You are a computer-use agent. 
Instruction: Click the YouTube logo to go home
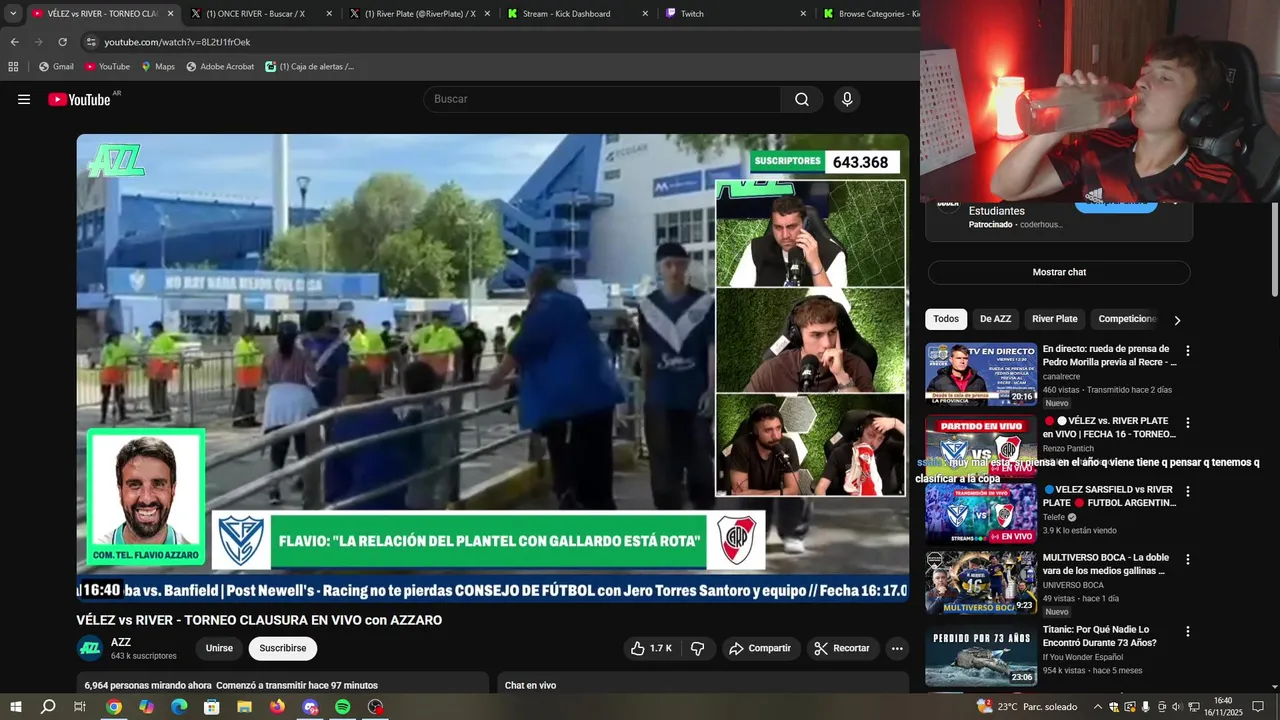coord(79,99)
